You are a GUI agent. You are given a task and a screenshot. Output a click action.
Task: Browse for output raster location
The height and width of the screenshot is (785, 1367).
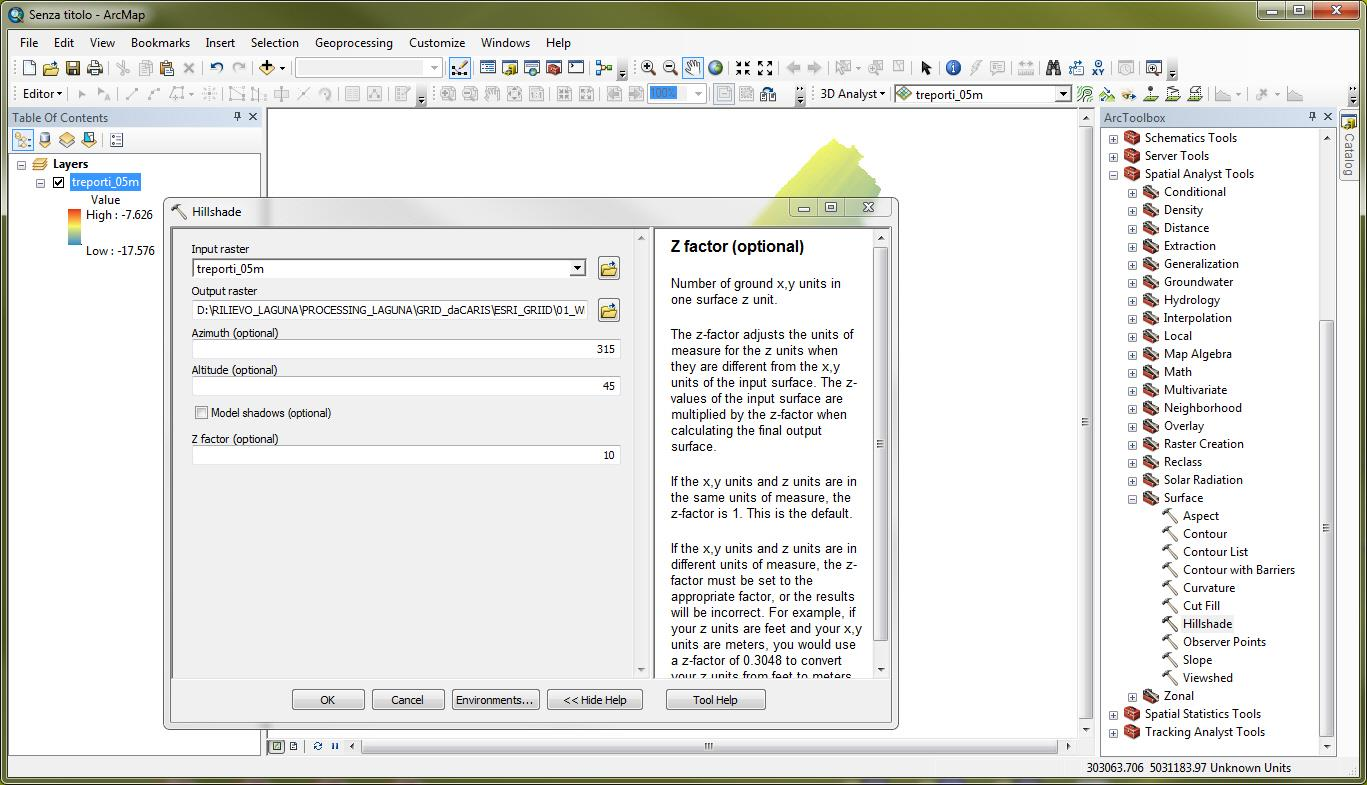tap(608, 310)
